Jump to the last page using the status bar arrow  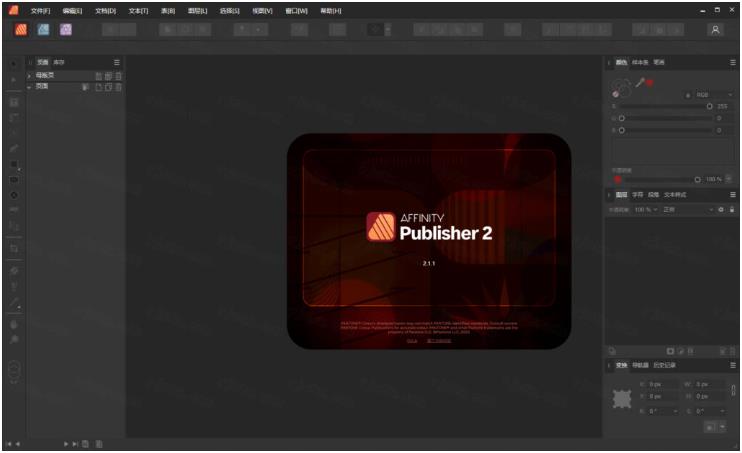[x=75, y=444]
